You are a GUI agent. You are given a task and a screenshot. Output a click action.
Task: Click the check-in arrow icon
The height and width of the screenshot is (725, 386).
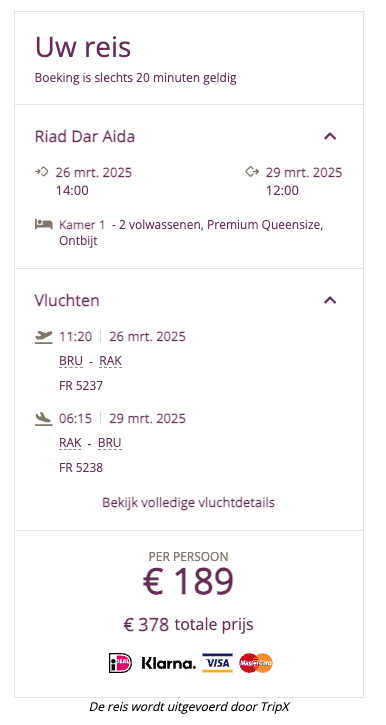tap(42, 172)
